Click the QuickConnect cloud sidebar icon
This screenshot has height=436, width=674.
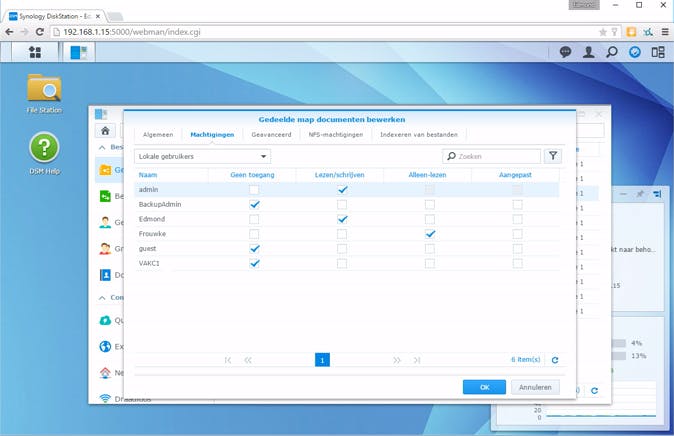pos(105,320)
